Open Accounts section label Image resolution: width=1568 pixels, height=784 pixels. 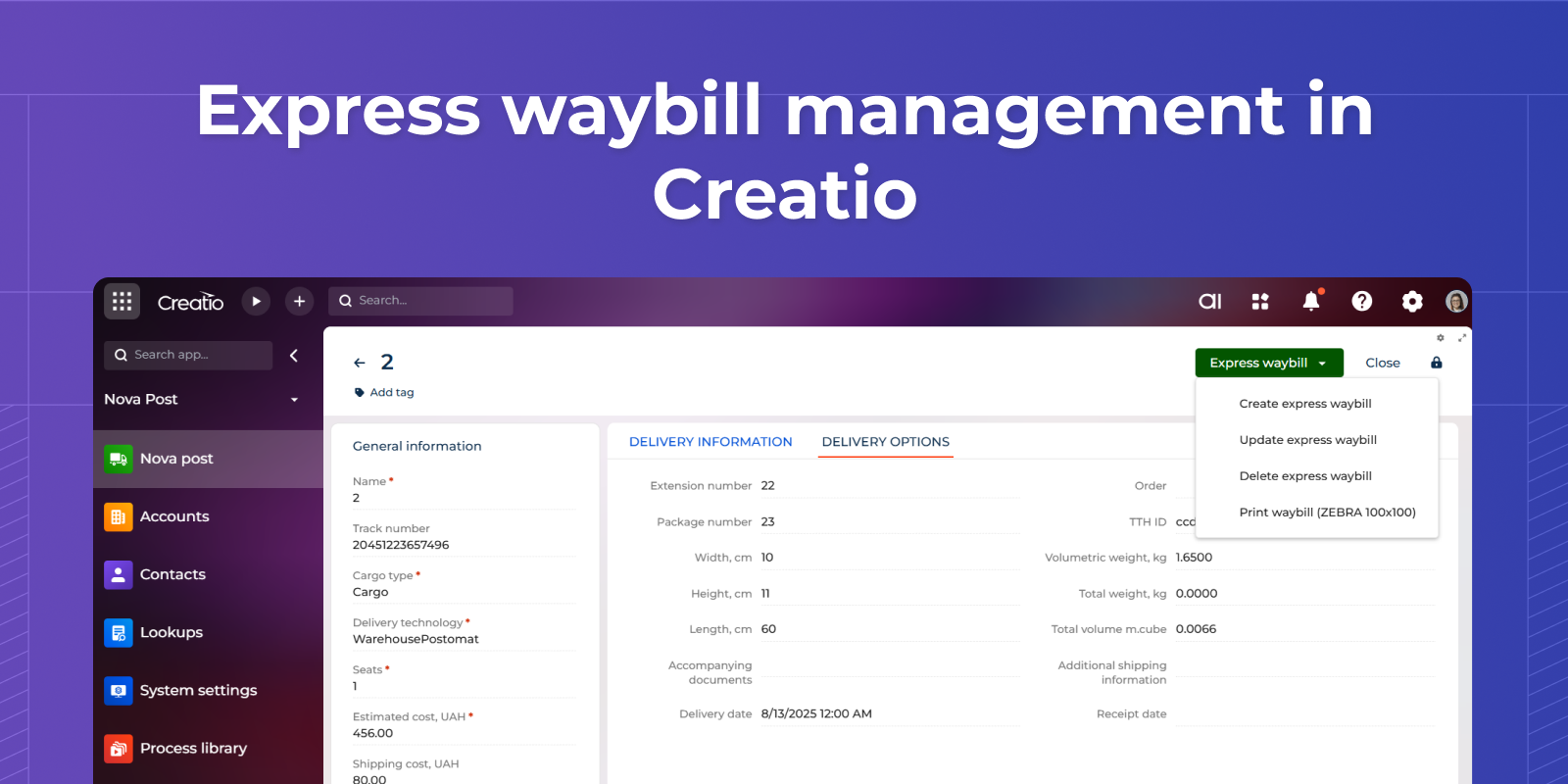174,516
